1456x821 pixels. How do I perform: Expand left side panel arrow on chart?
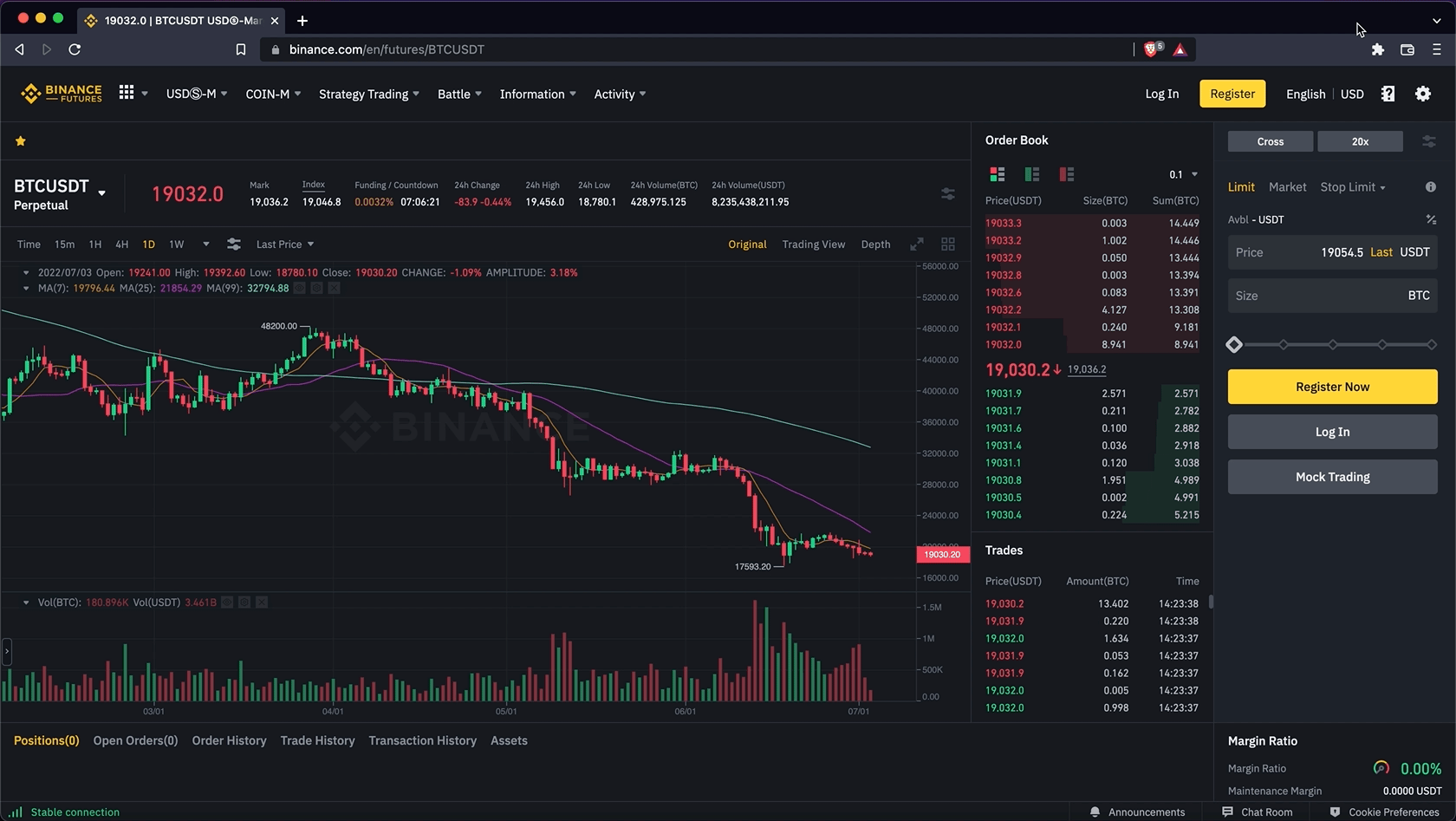click(x=7, y=650)
